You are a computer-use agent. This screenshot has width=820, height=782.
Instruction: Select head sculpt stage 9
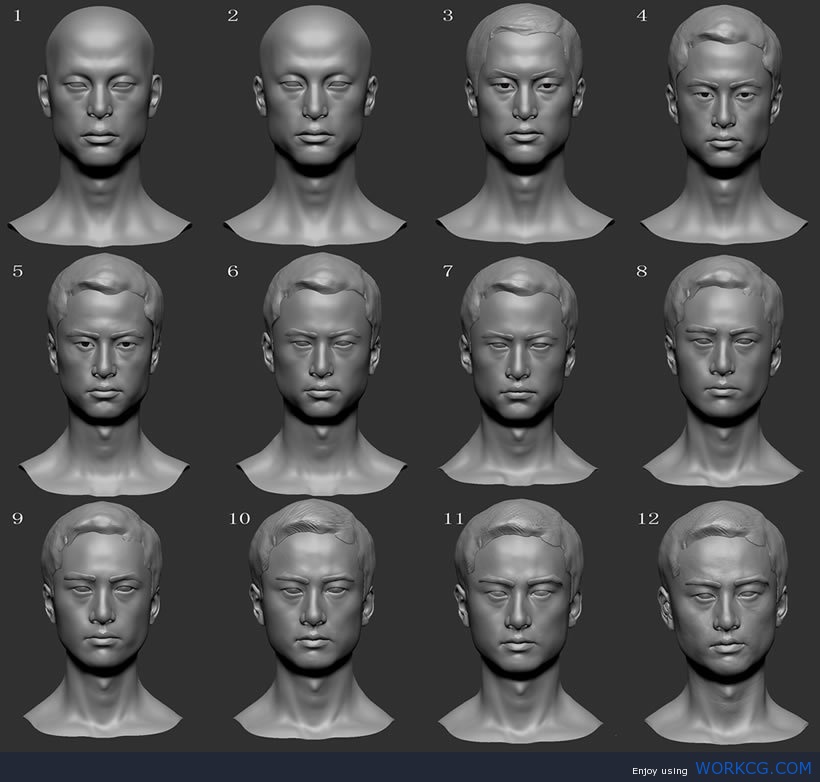click(102, 619)
